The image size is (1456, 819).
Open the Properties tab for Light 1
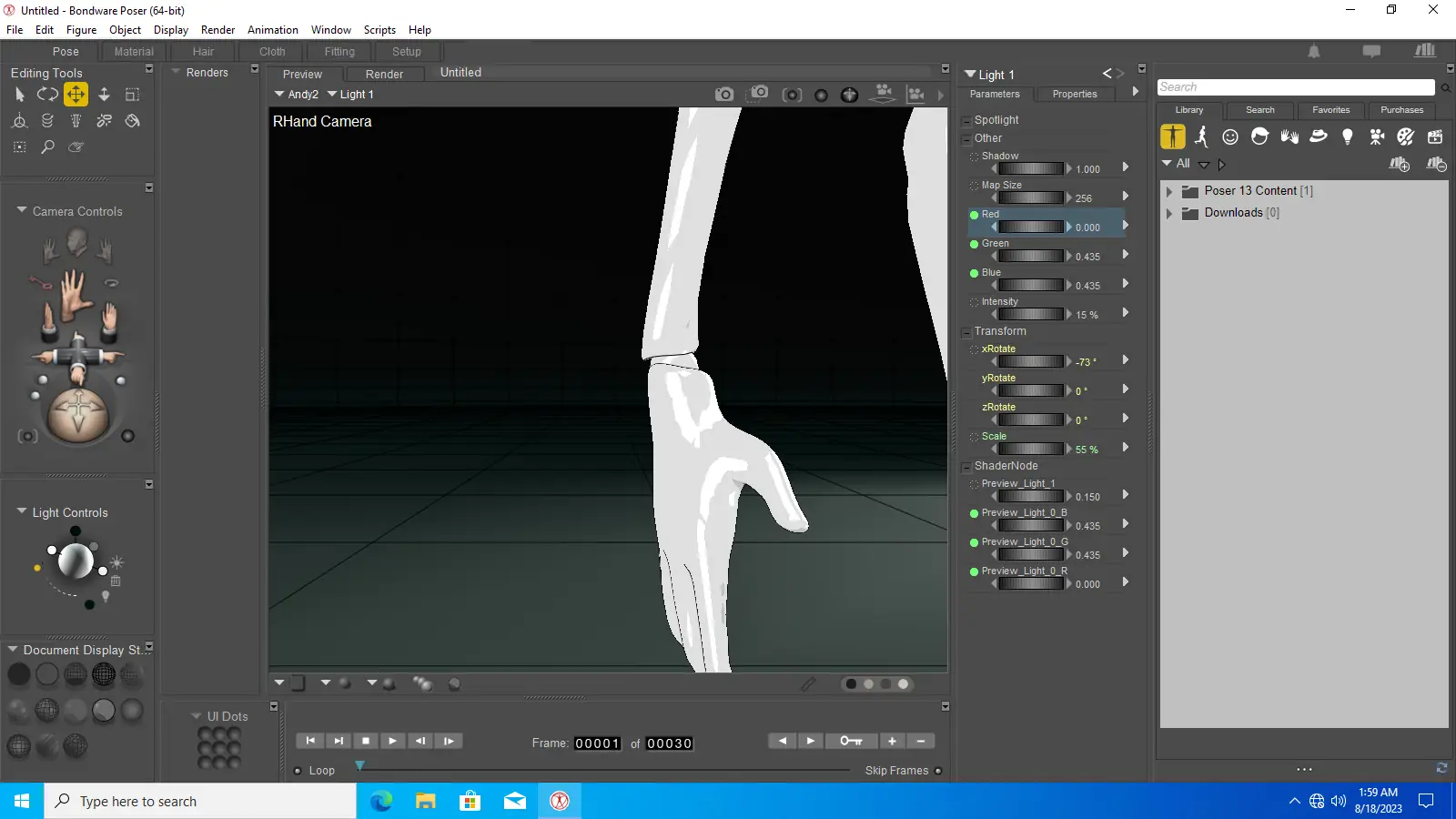[1074, 94]
